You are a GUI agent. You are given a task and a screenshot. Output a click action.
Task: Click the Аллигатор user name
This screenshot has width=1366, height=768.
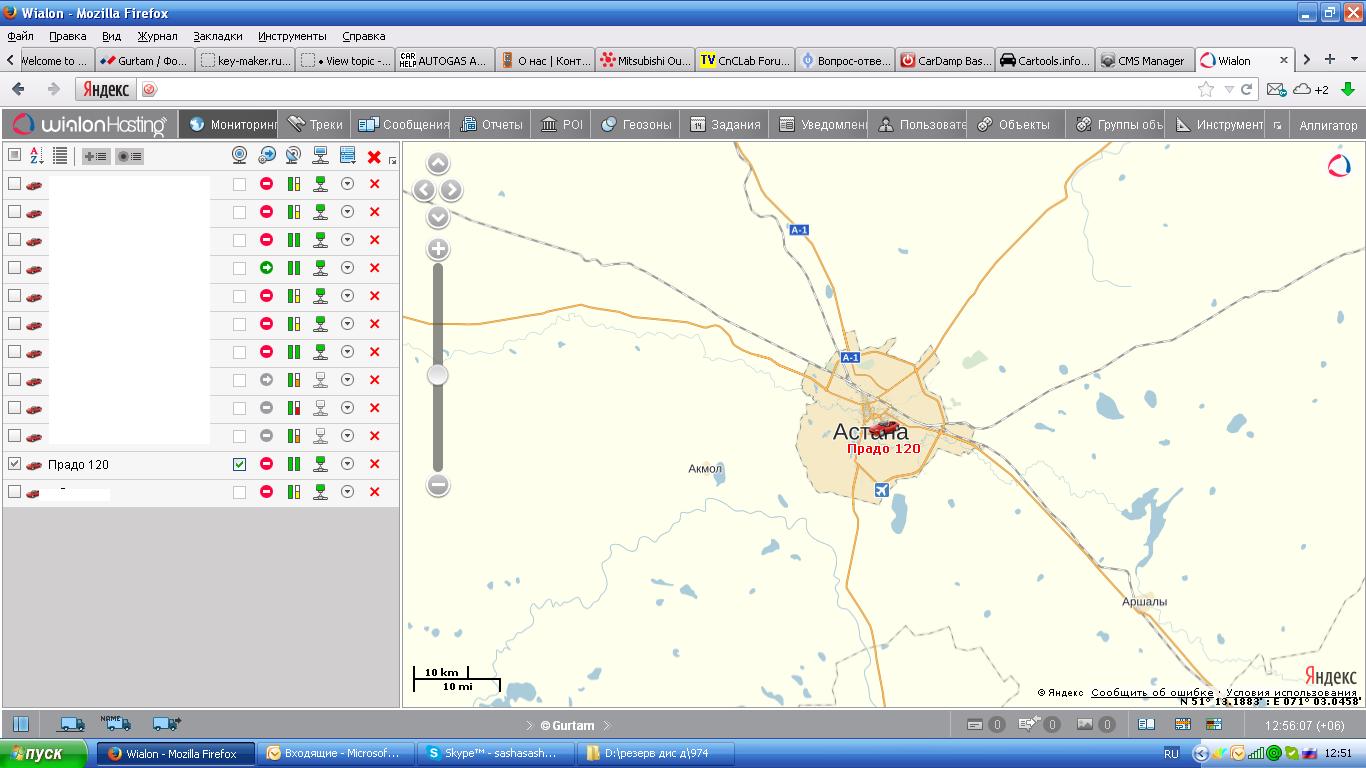pyautogui.click(x=1328, y=125)
